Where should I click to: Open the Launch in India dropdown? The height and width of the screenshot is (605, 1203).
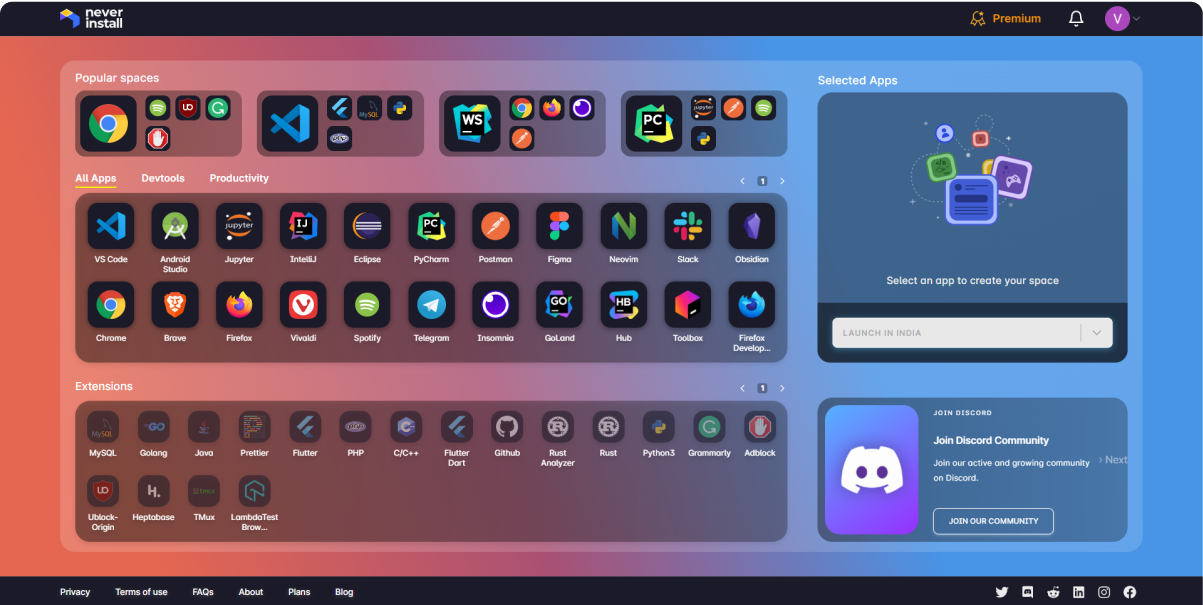coord(972,333)
